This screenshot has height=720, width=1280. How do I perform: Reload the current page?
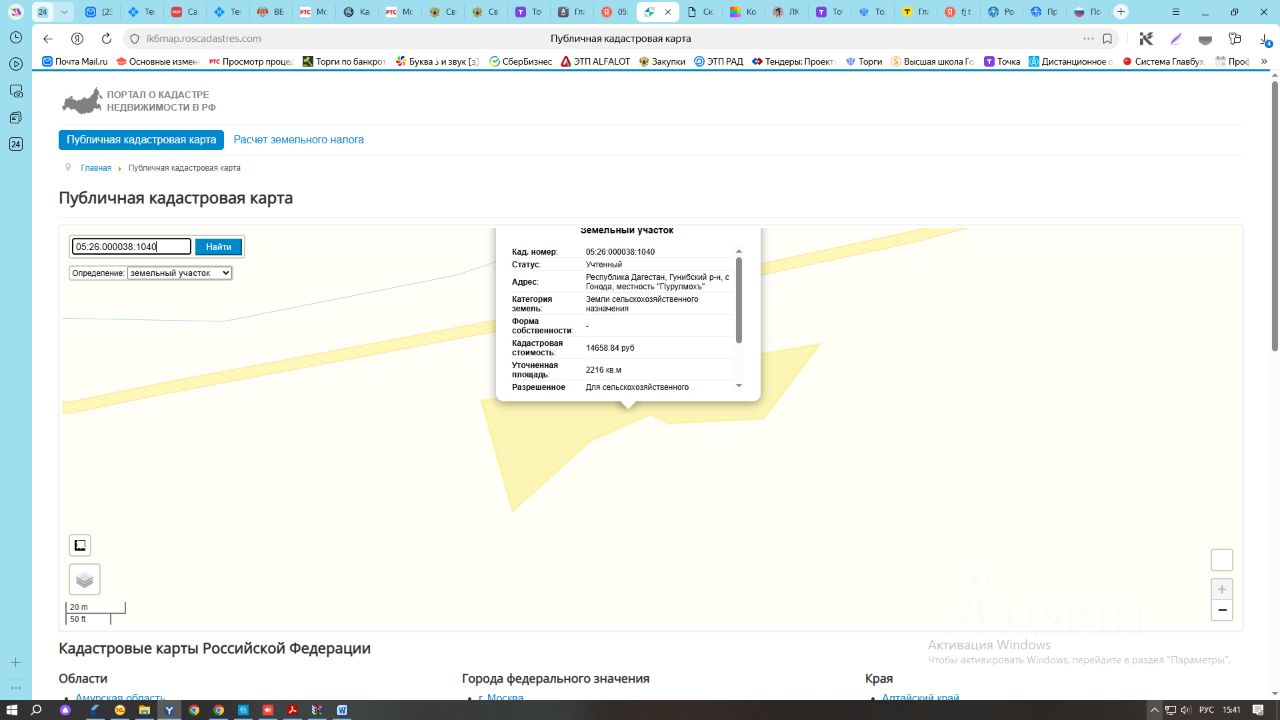click(x=107, y=39)
